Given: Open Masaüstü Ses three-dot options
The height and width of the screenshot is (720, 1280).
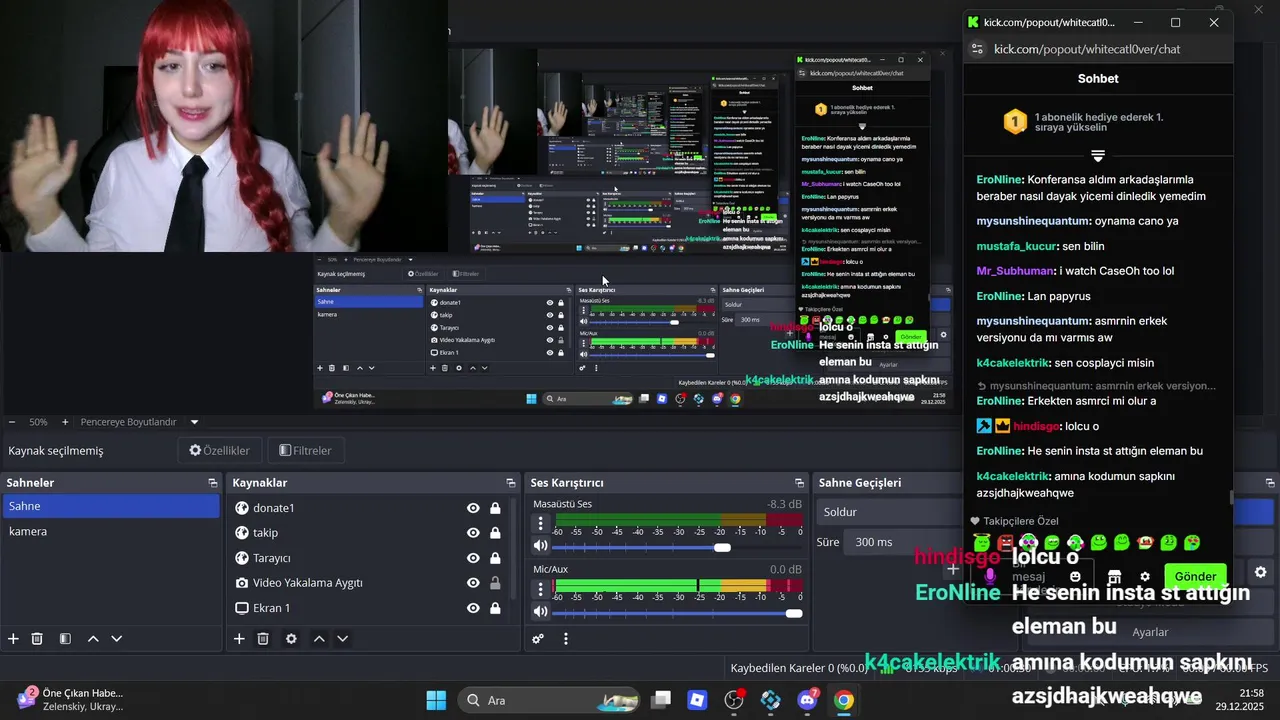Looking at the screenshot, I should click(541, 523).
